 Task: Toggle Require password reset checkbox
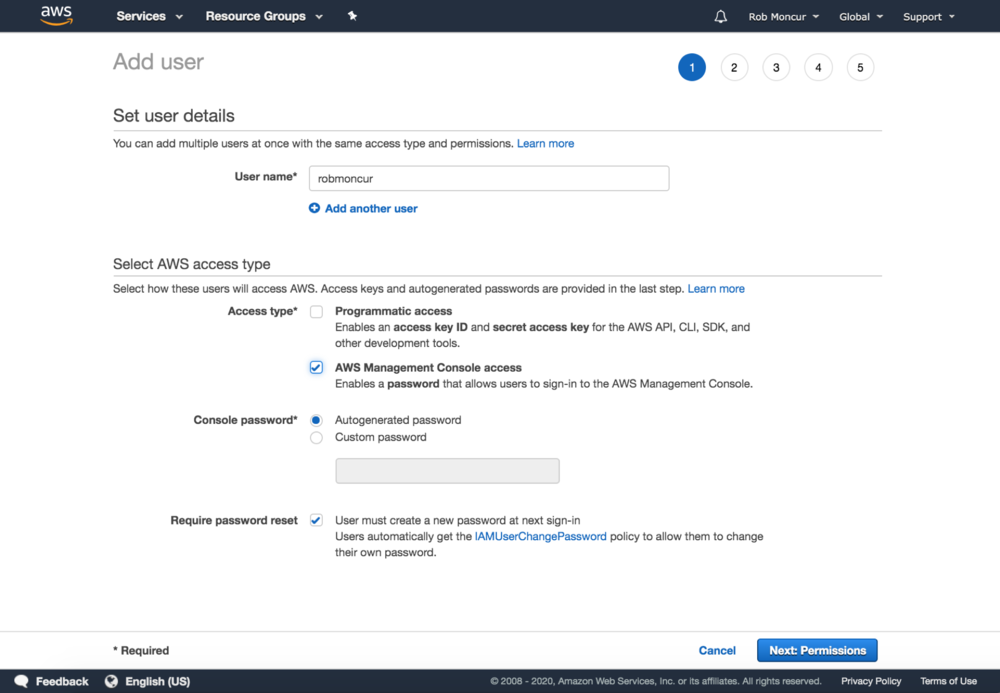316,520
